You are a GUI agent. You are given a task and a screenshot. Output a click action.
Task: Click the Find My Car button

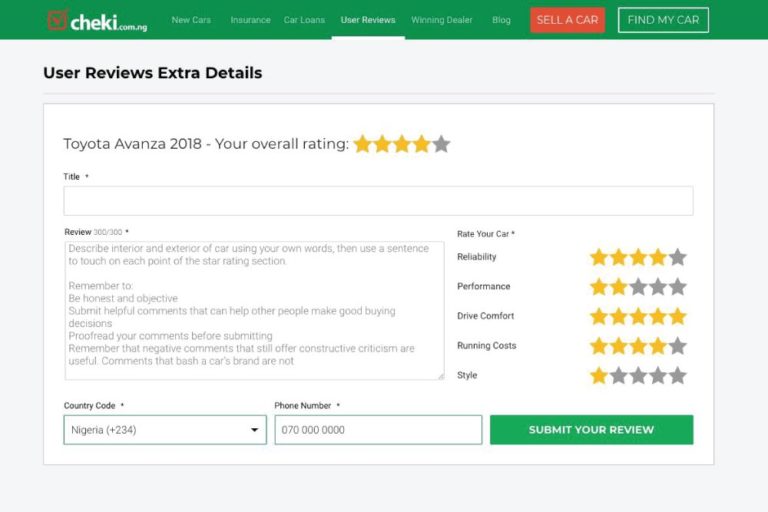click(x=663, y=20)
